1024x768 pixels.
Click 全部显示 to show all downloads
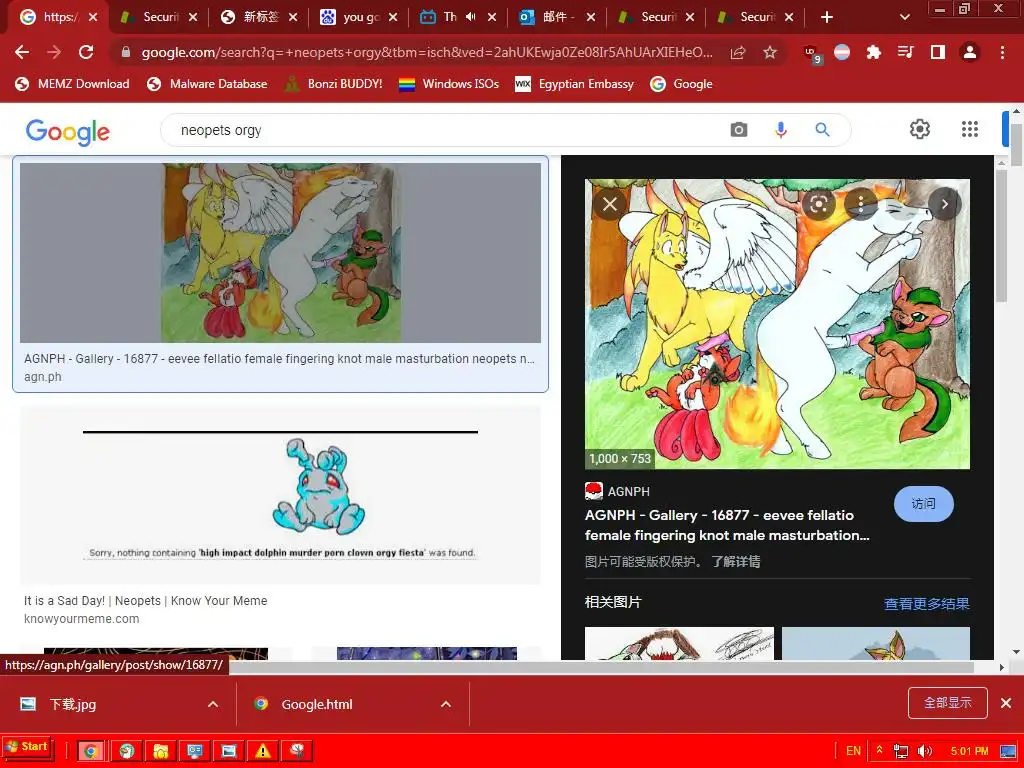point(948,703)
